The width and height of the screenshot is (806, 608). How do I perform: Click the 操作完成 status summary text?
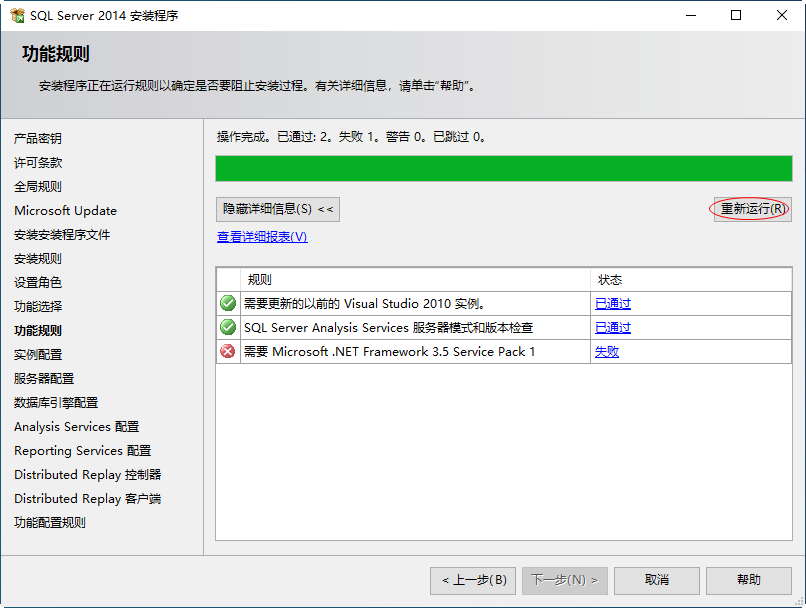tap(352, 137)
